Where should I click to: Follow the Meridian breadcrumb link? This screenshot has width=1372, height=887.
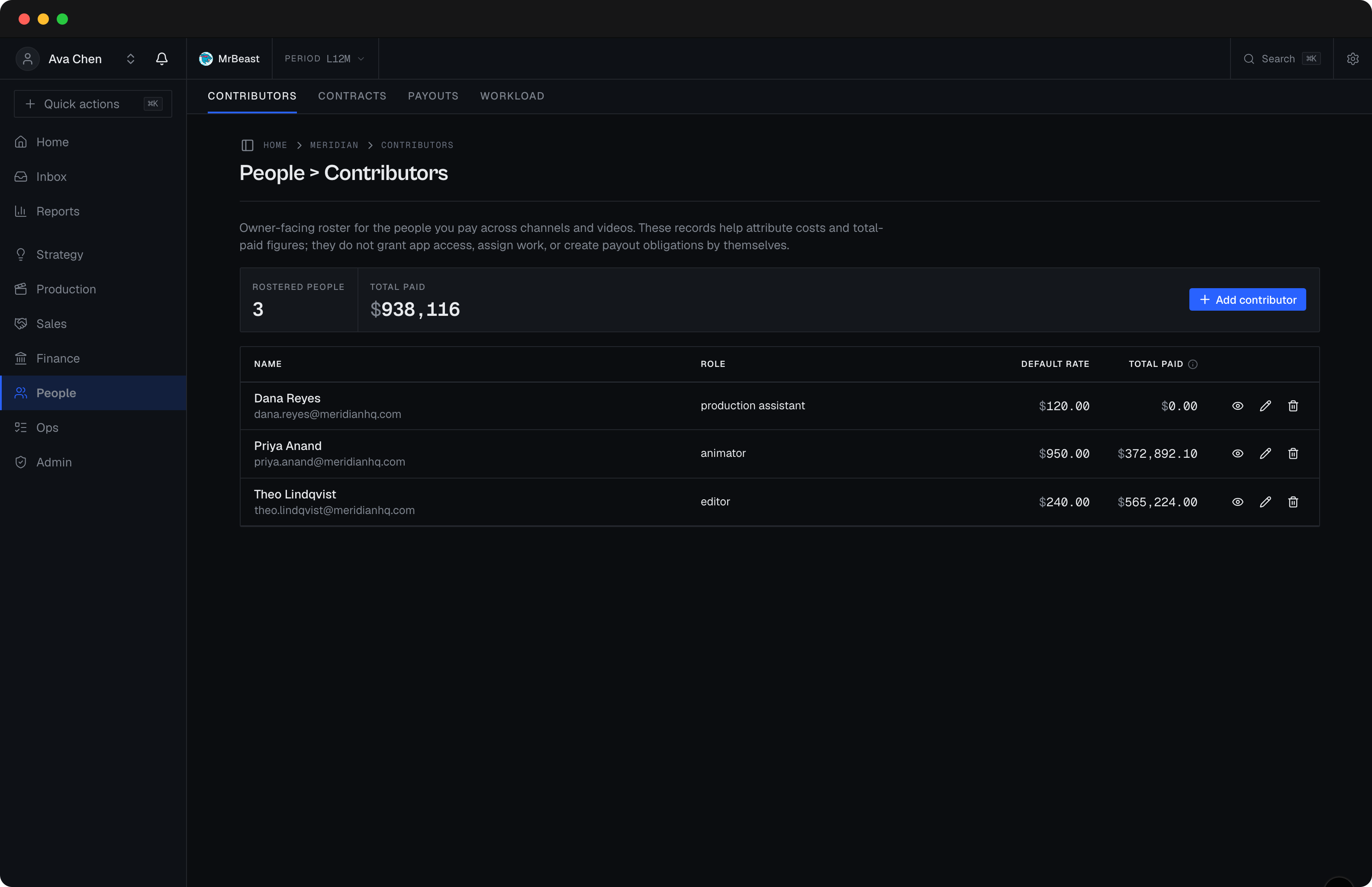pos(334,145)
